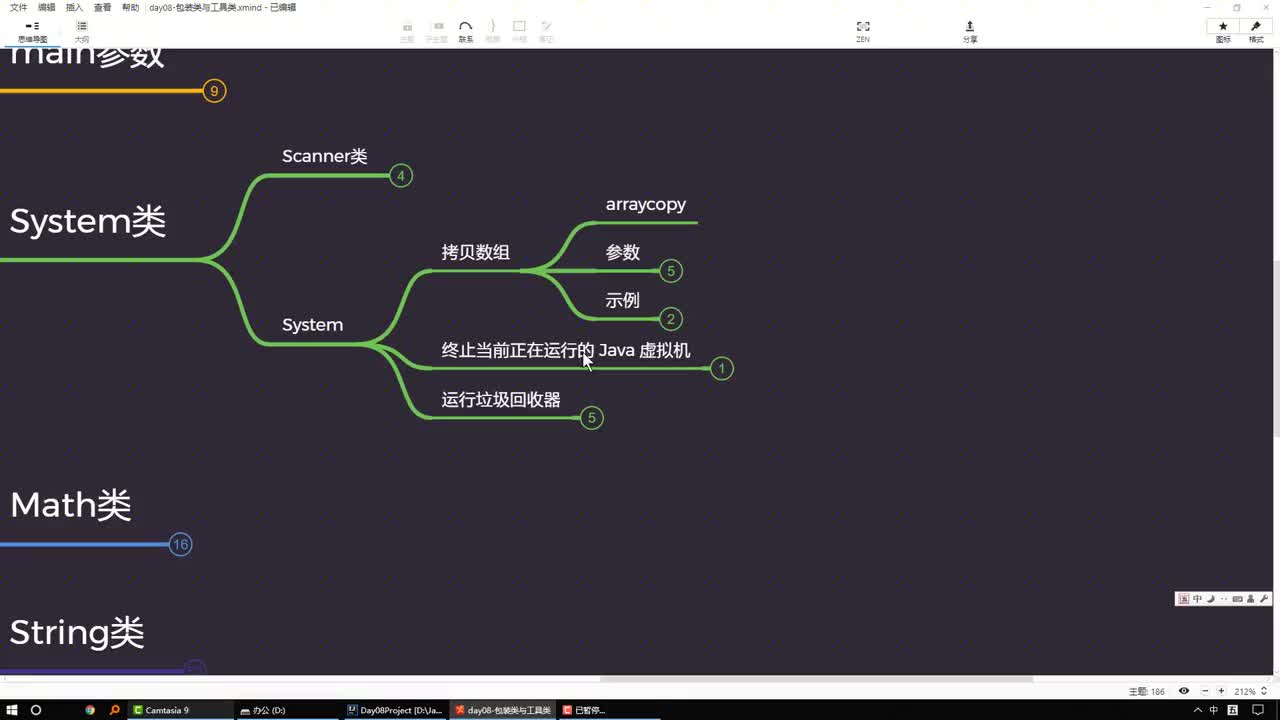Click the vertical scrollbar thumb

click(x=1276, y=347)
